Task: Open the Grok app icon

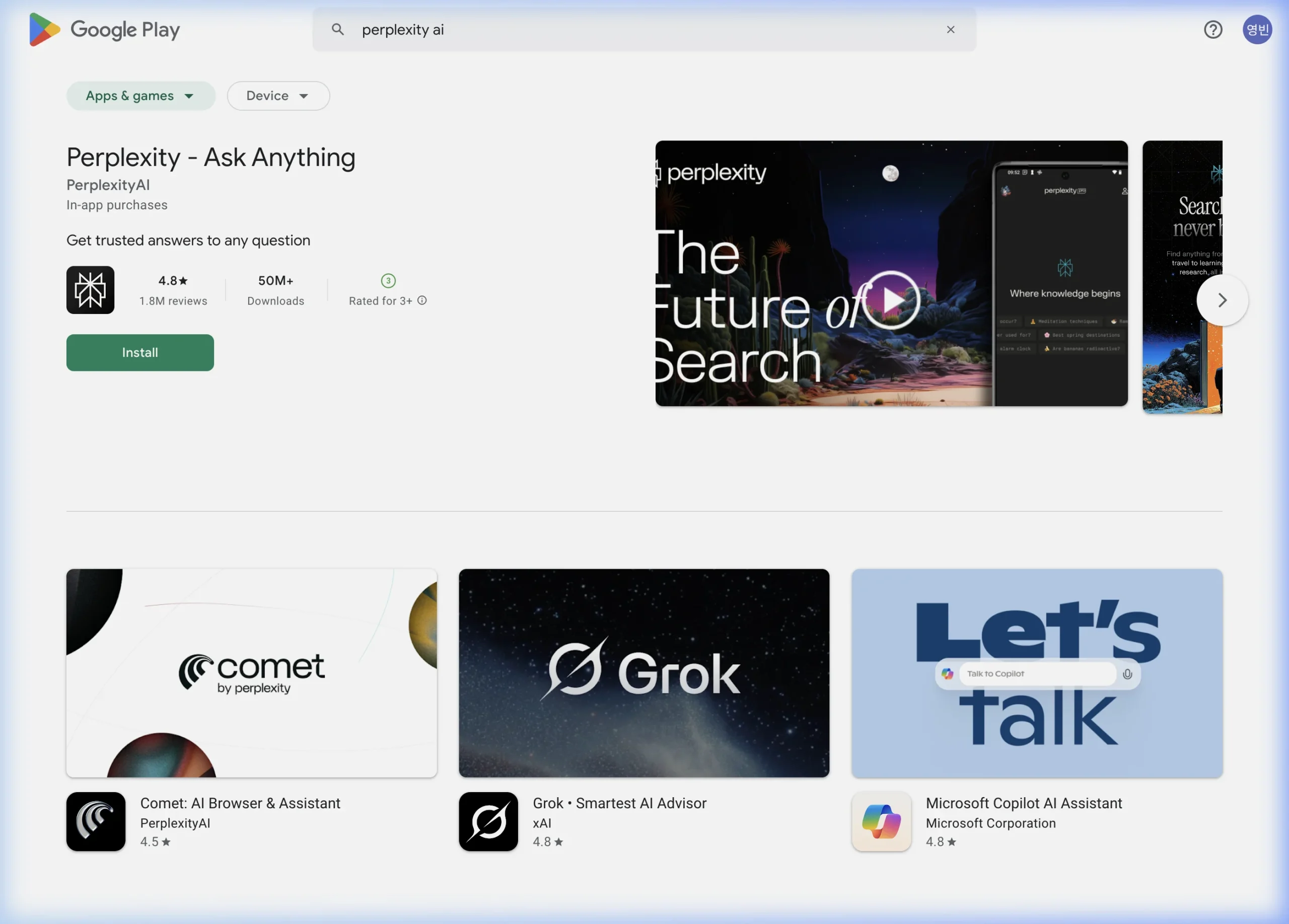Action: (x=488, y=821)
